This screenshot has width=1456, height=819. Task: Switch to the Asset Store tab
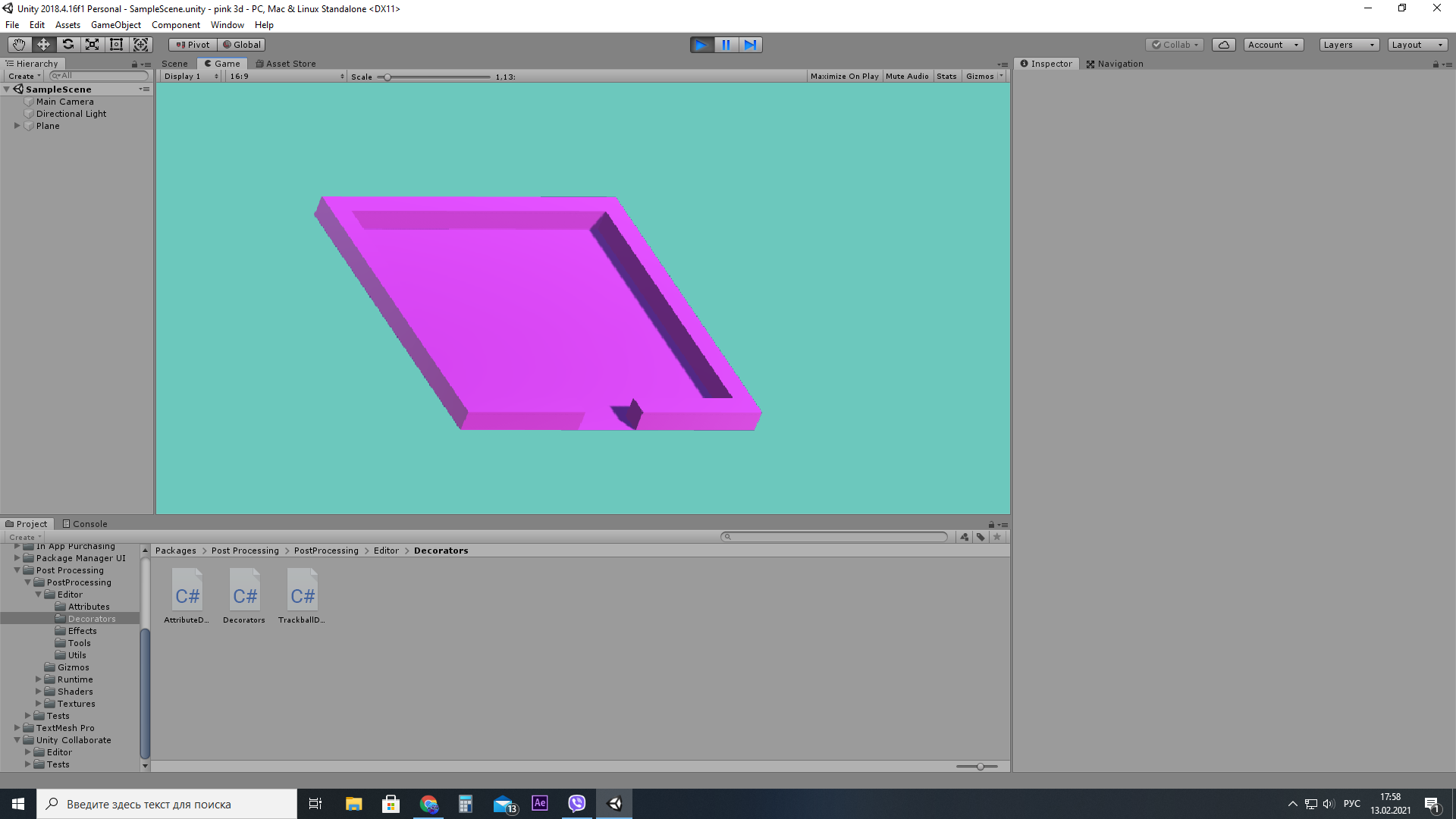coord(286,64)
